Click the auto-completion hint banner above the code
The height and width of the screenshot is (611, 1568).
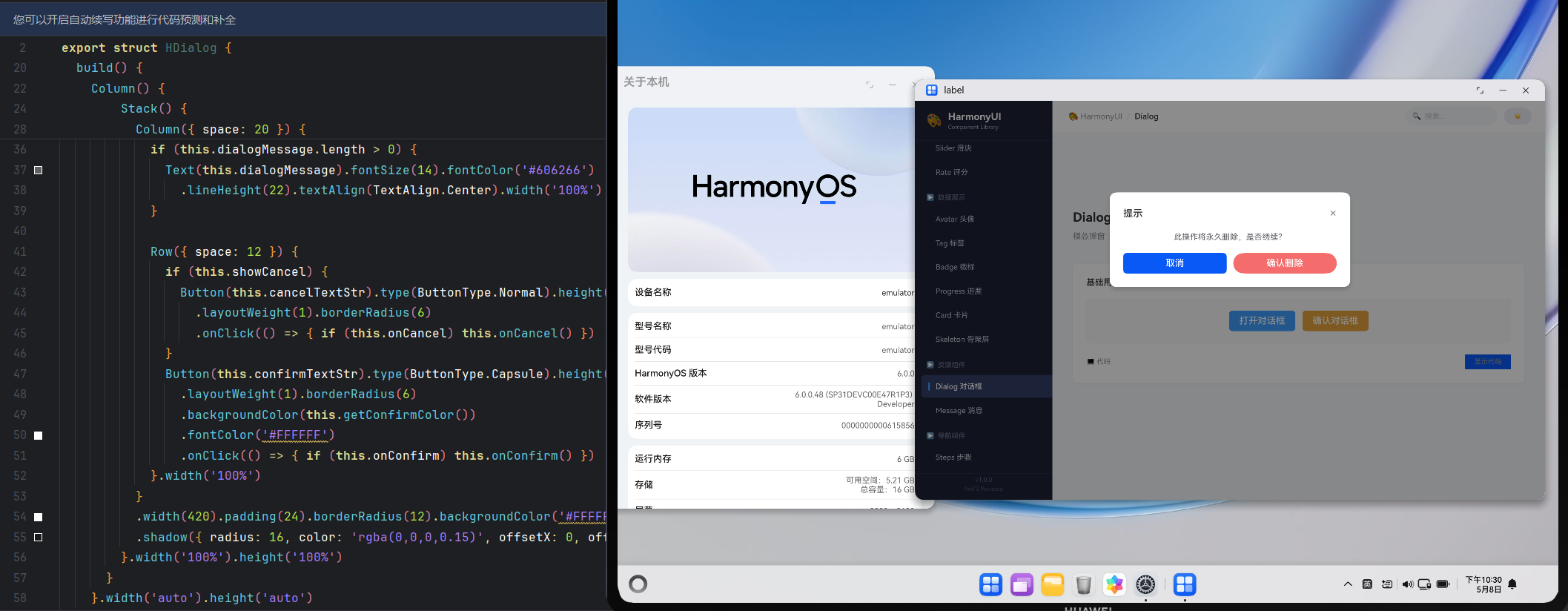pos(303,19)
